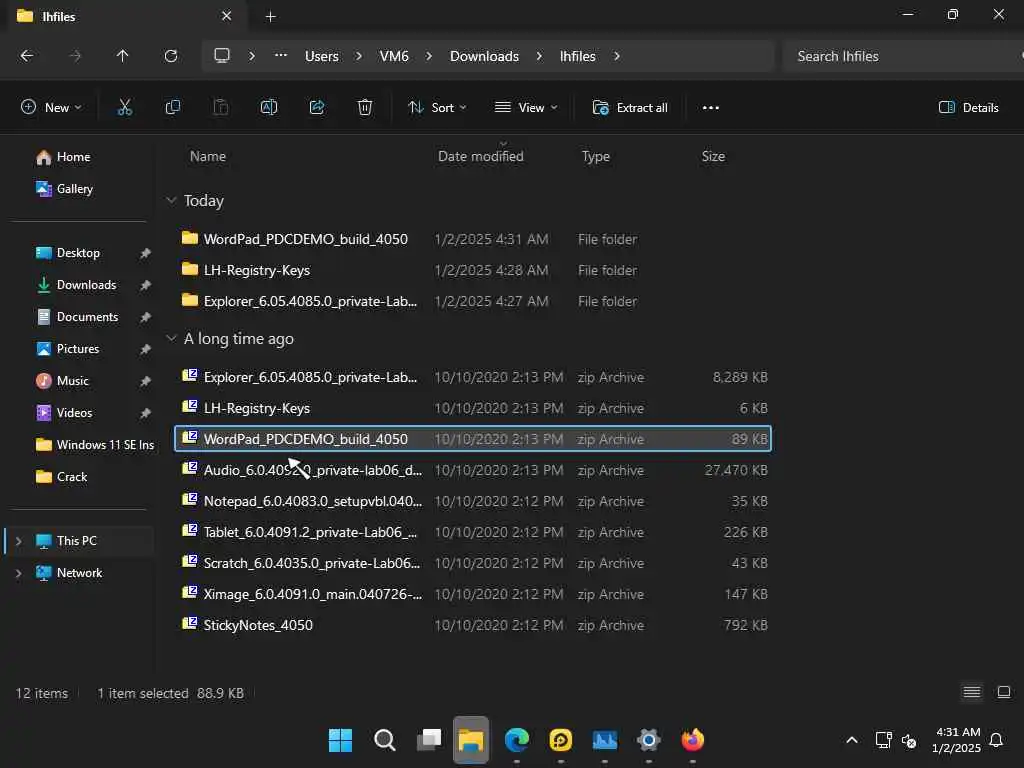Open notification bell in system tray
Viewport: 1024px width, 768px height.
[996, 740]
